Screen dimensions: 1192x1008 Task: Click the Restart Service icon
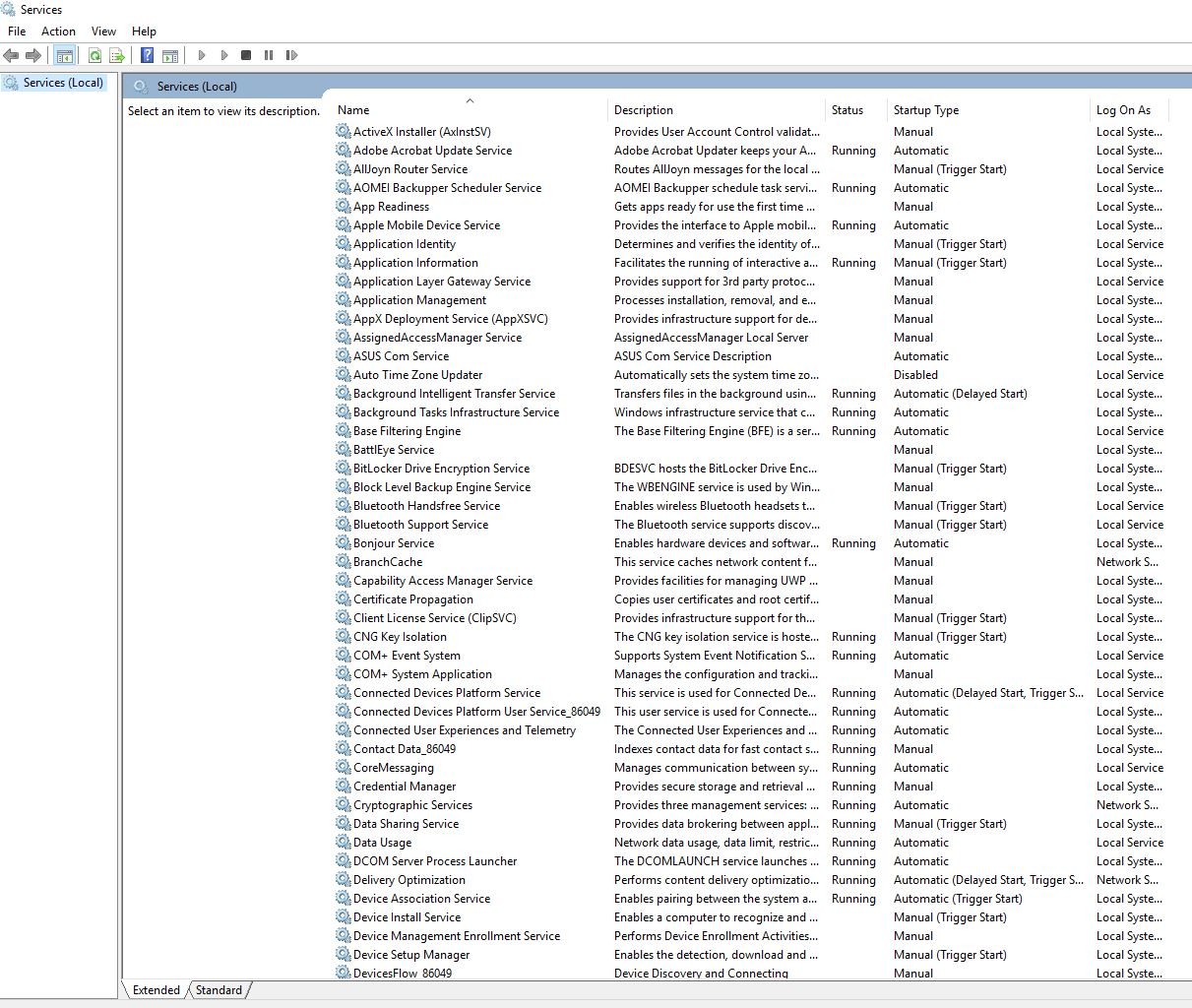tap(291, 55)
